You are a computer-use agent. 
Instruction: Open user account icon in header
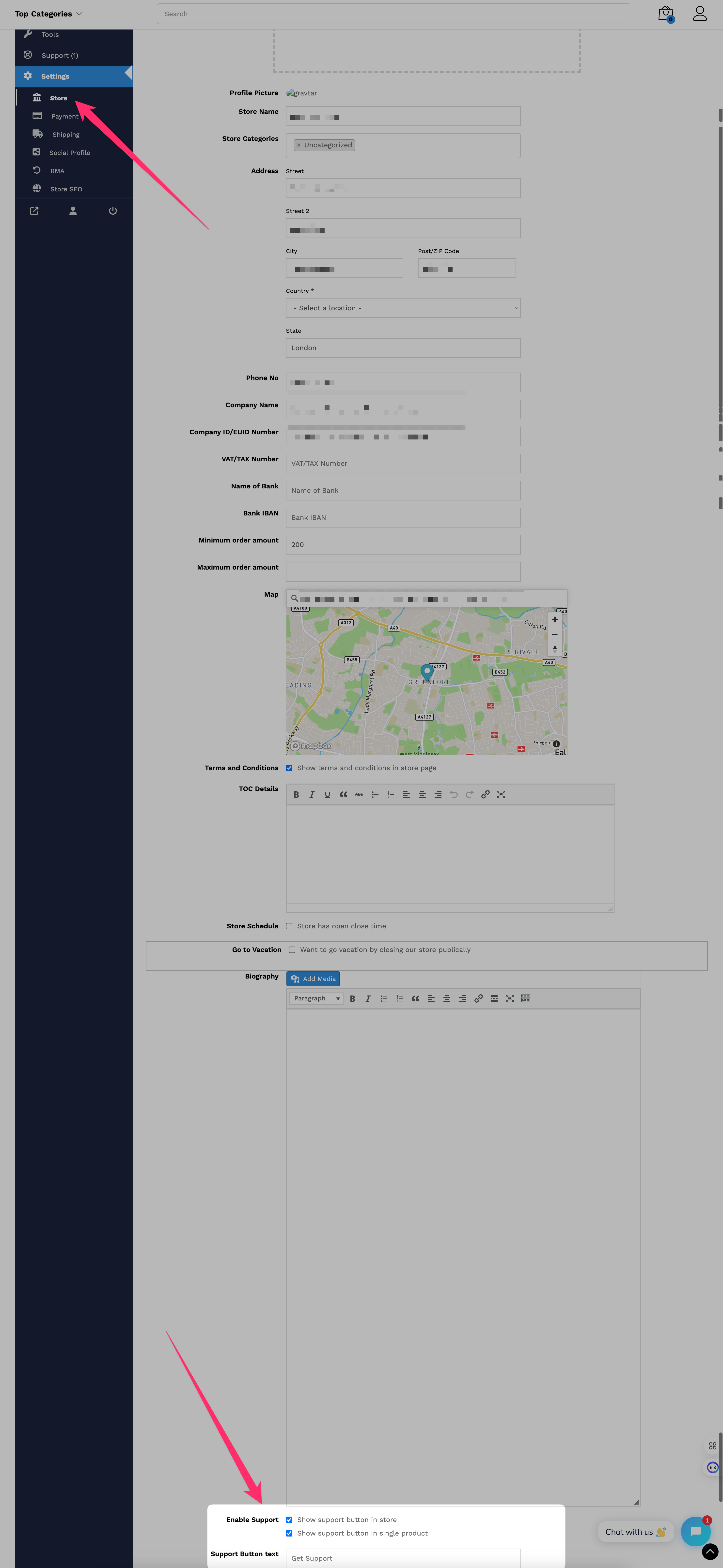pyautogui.click(x=700, y=13)
